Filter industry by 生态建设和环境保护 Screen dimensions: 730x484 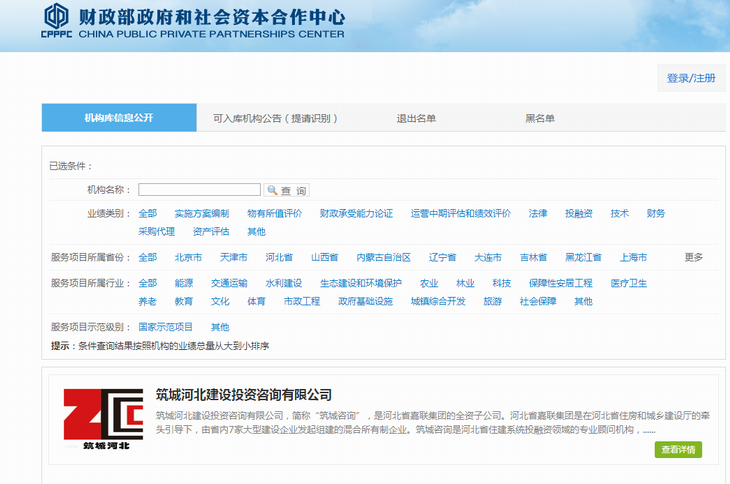pos(360,283)
